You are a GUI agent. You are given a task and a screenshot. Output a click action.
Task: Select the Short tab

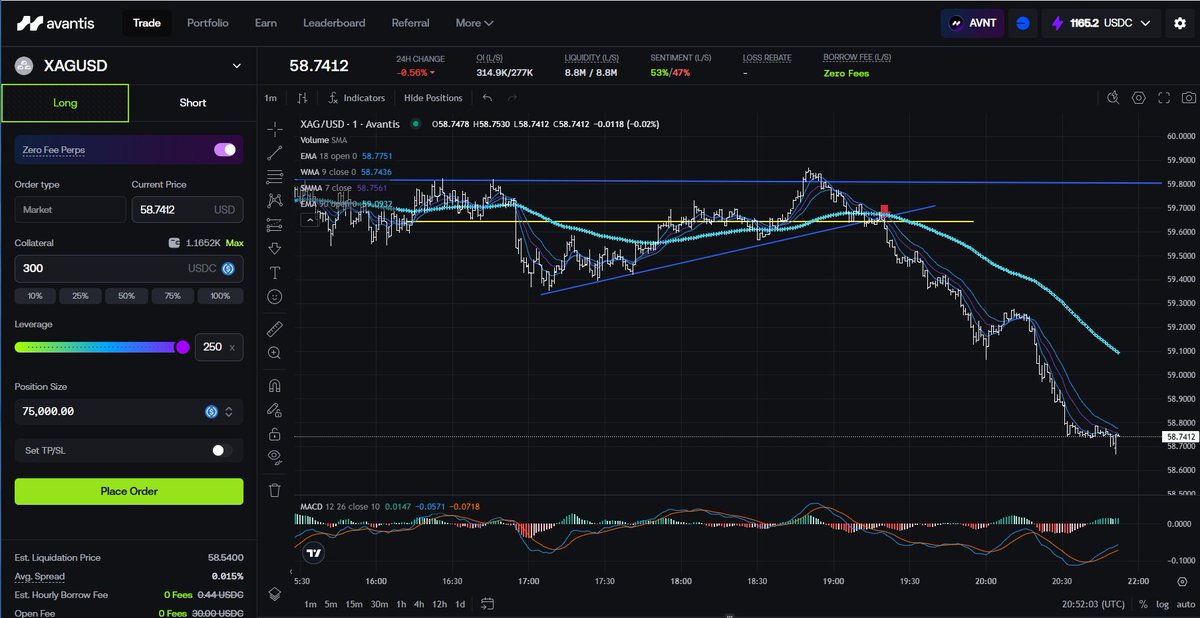click(x=192, y=103)
